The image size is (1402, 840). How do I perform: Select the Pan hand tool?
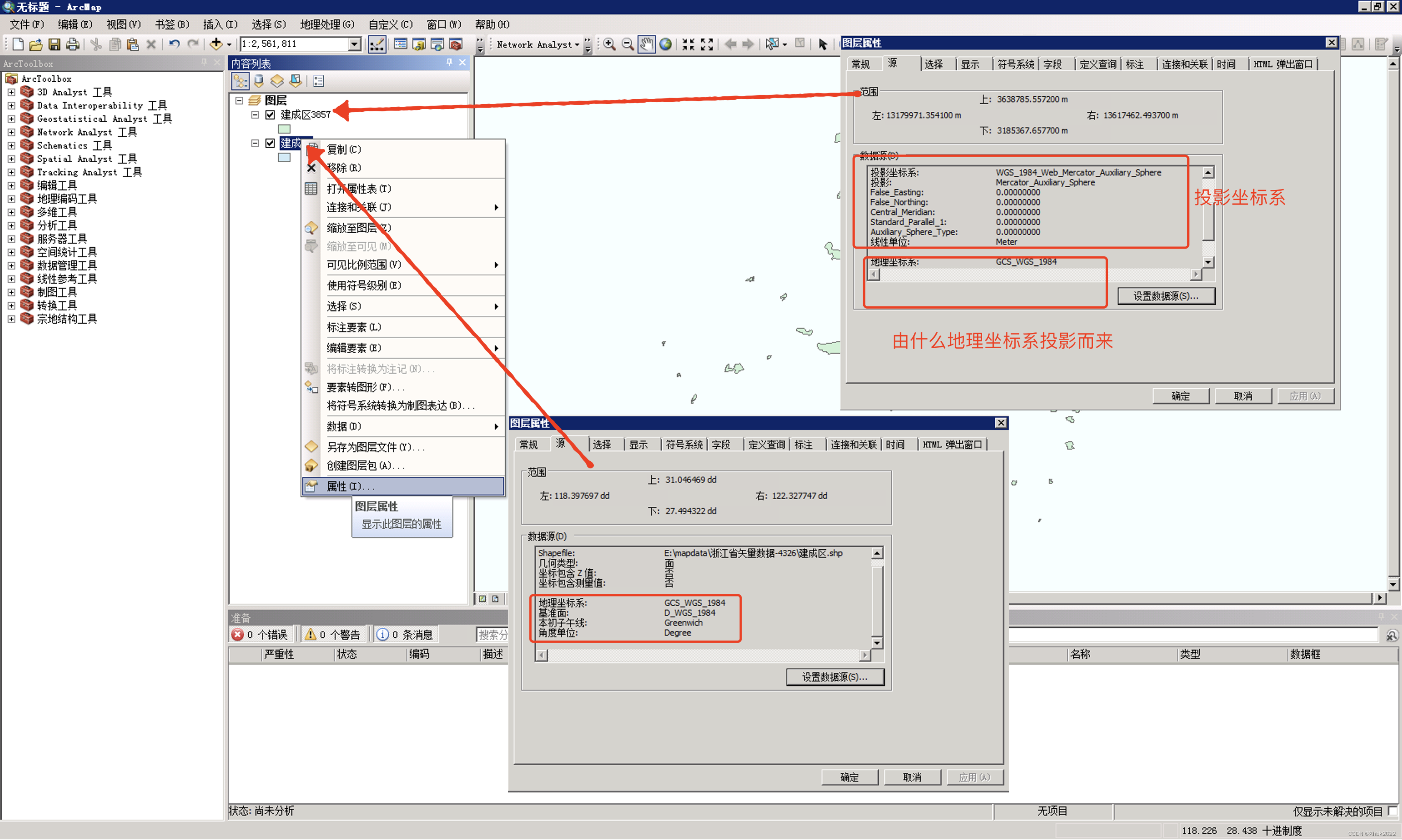click(x=646, y=44)
